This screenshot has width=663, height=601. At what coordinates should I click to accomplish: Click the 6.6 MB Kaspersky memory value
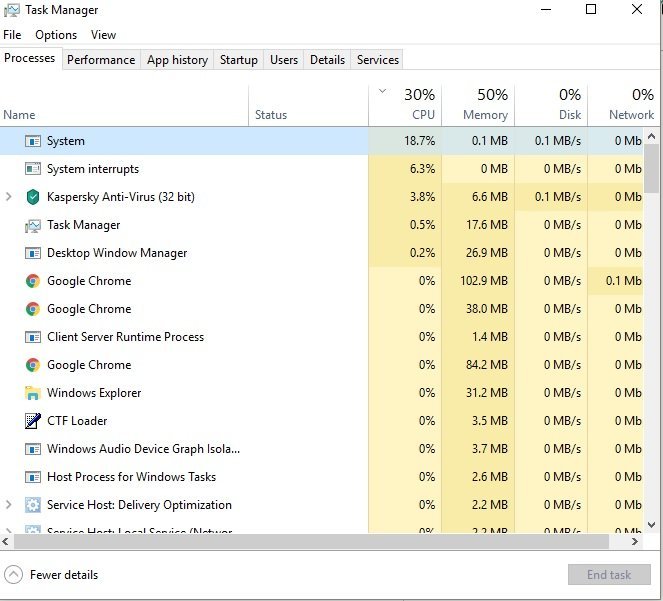490,197
